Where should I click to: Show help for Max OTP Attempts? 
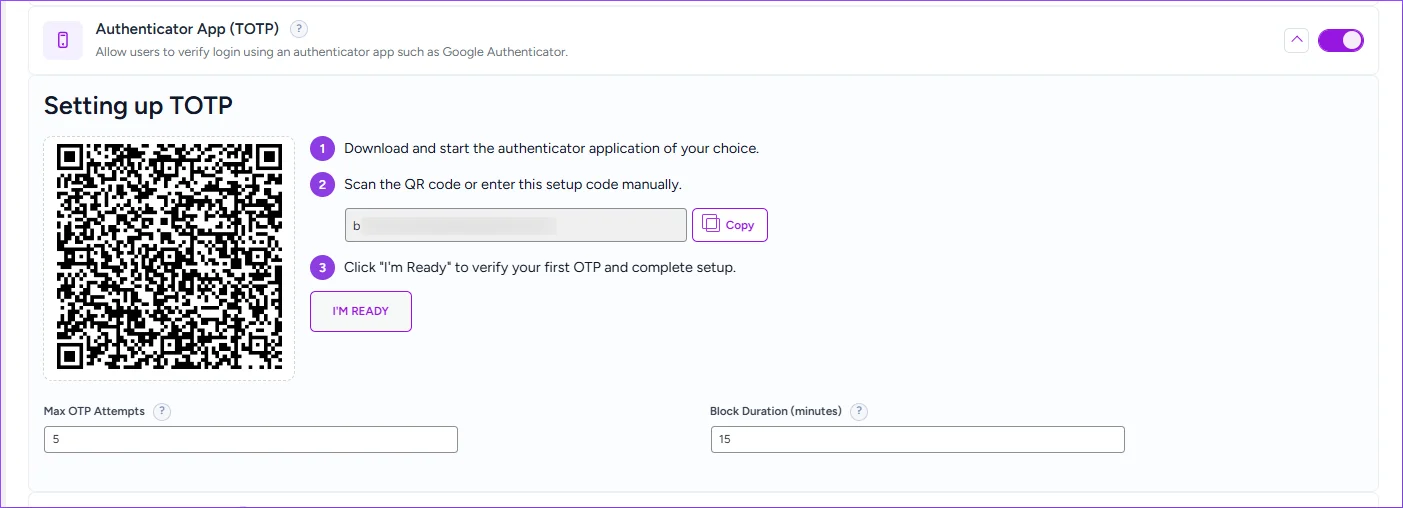coord(162,411)
